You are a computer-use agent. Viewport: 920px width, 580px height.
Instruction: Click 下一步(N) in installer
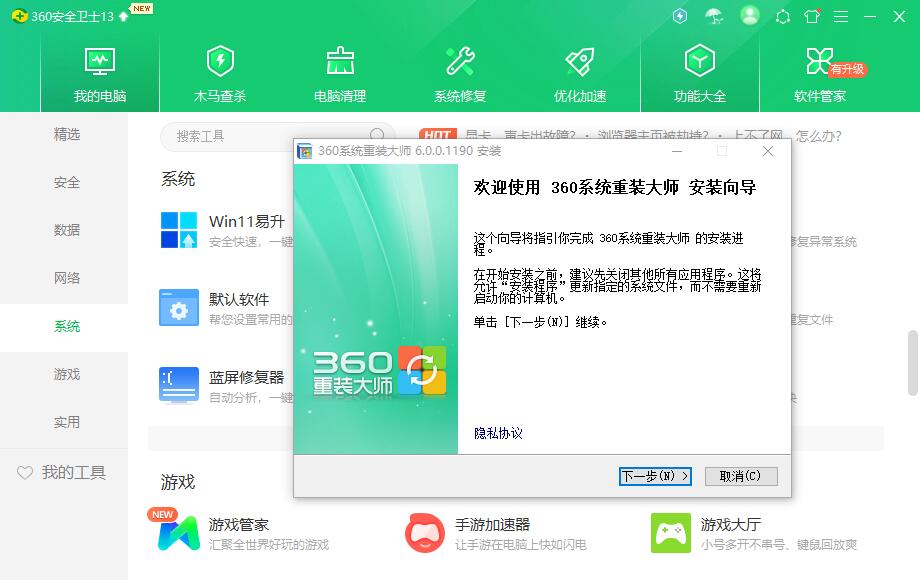click(x=655, y=476)
